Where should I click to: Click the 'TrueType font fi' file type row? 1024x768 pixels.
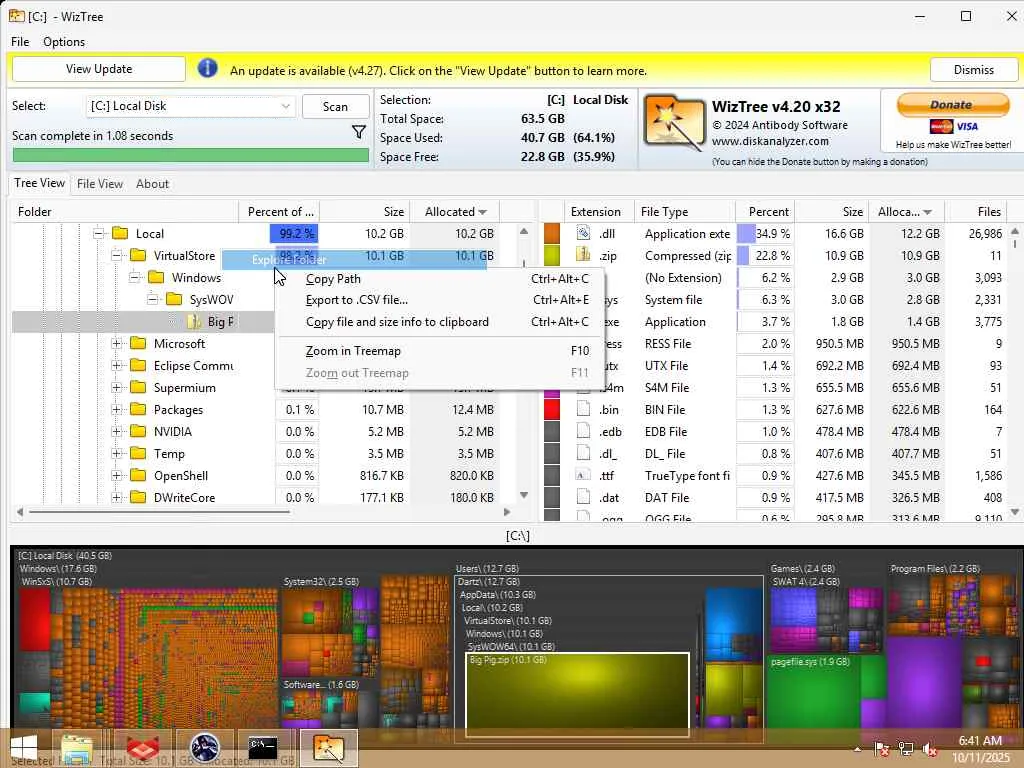(x=775, y=475)
